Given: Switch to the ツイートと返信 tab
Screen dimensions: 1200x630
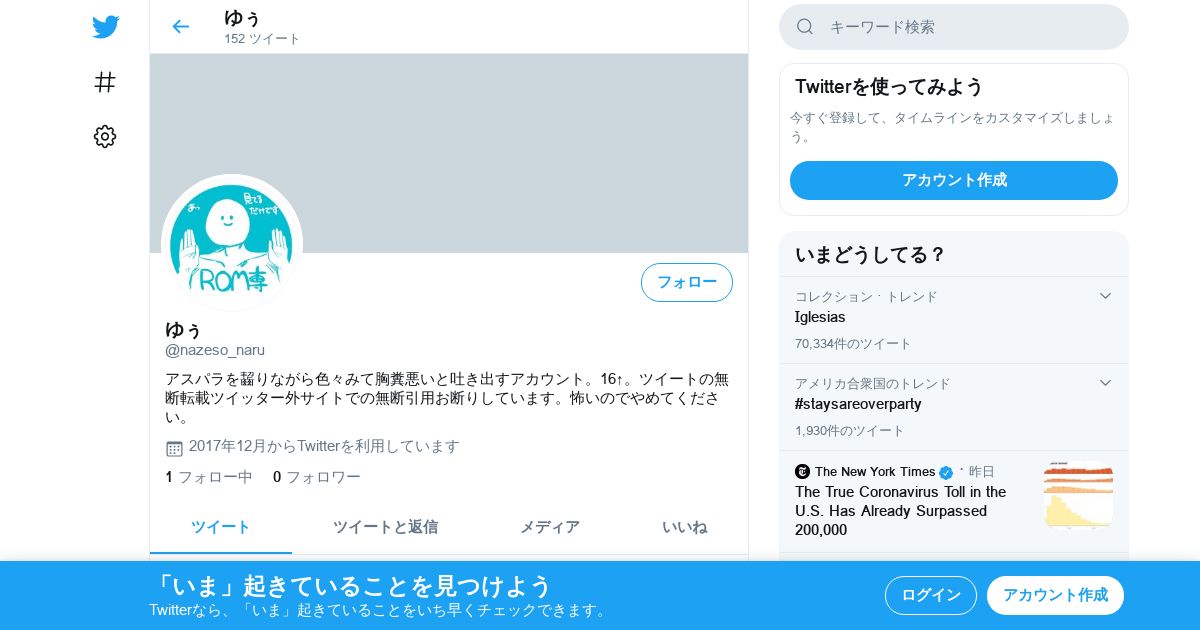Looking at the screenshot, I should (385, 527).
